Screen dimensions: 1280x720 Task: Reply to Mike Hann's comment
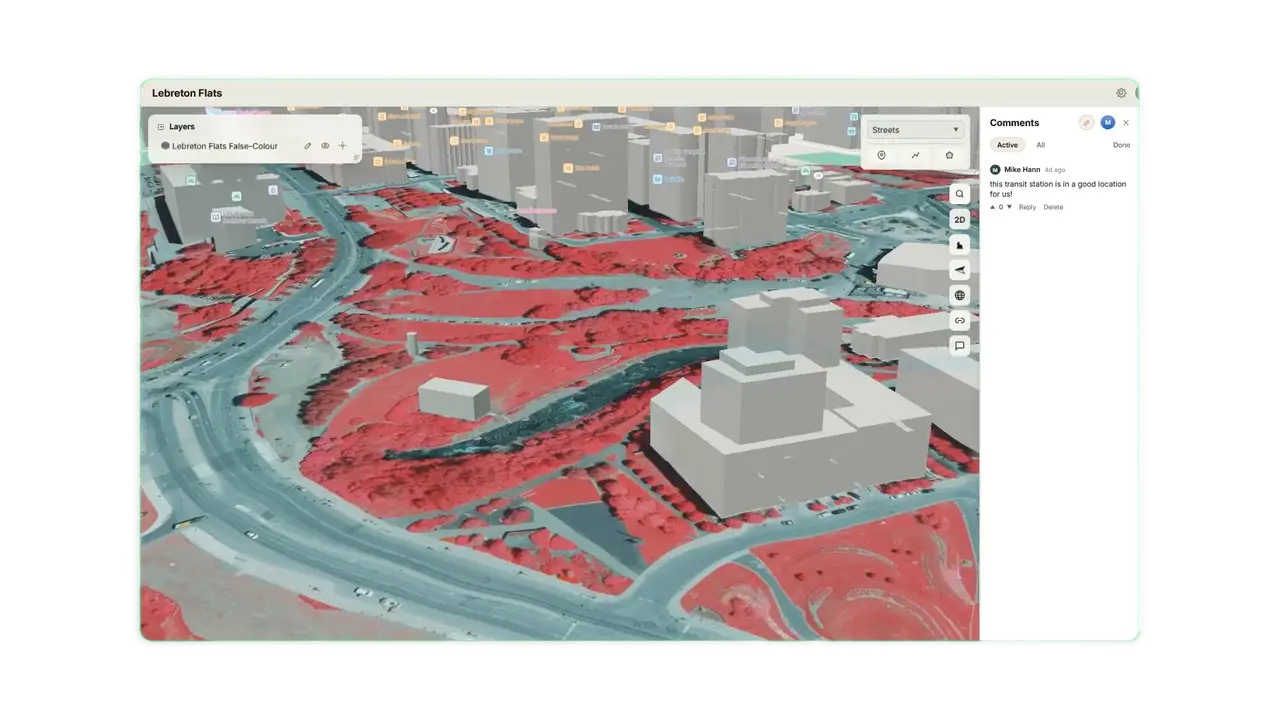coord(1027,207)
